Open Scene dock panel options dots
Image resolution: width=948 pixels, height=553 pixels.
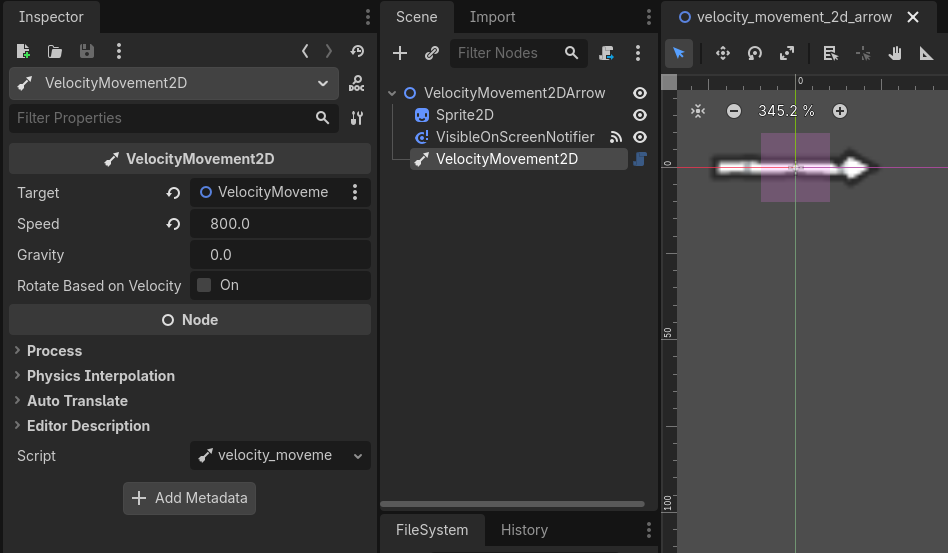tap(649, 17)
